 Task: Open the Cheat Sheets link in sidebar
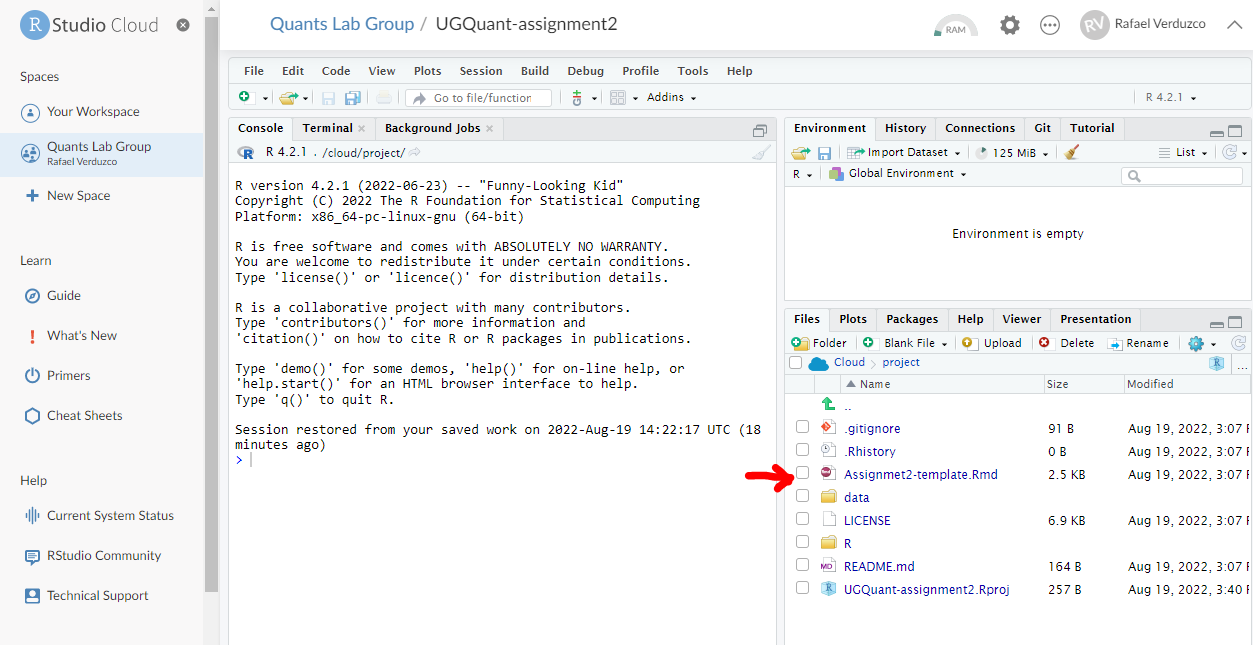pos(84,416)
